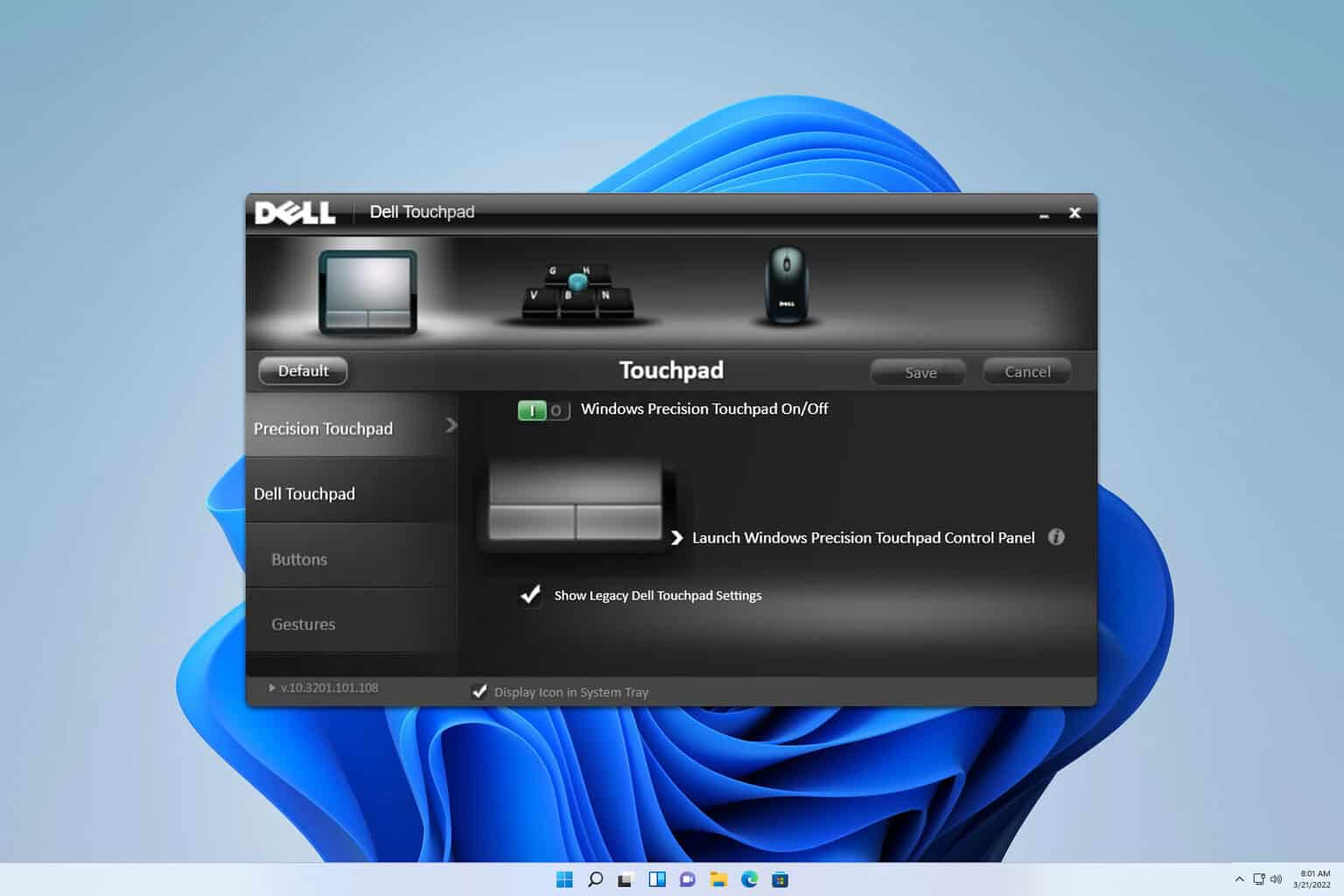Click the info icon beside Launch Control Panel

coord(1056,537)
